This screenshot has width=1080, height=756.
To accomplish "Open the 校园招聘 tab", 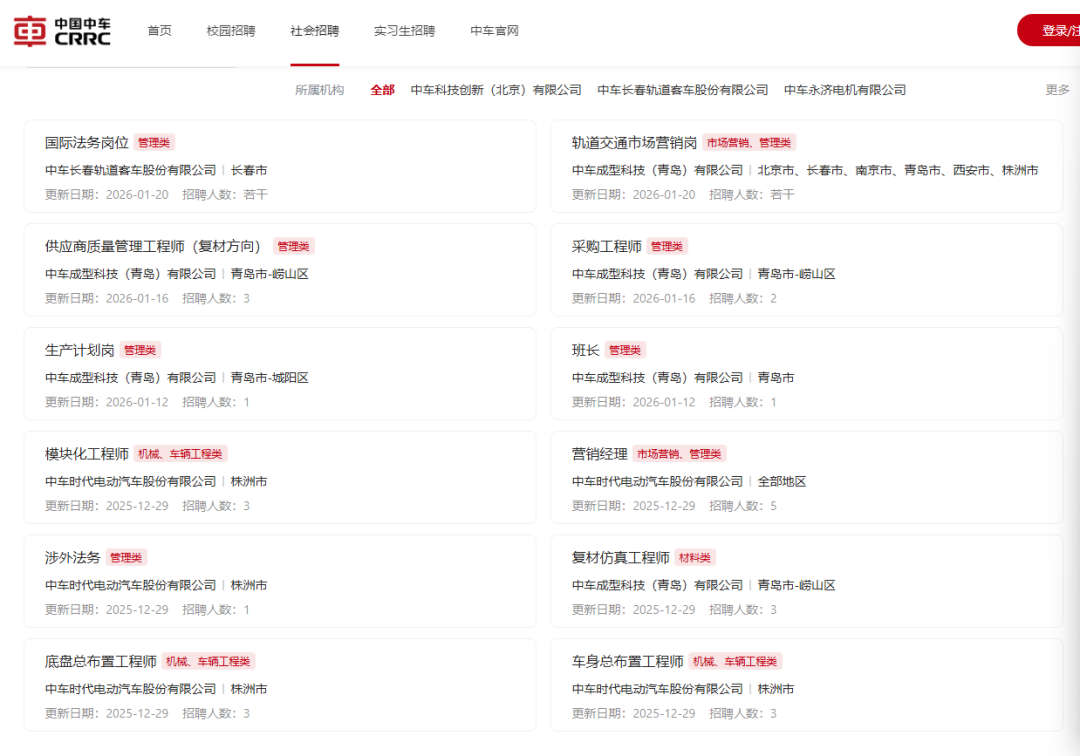I will 231,31.
